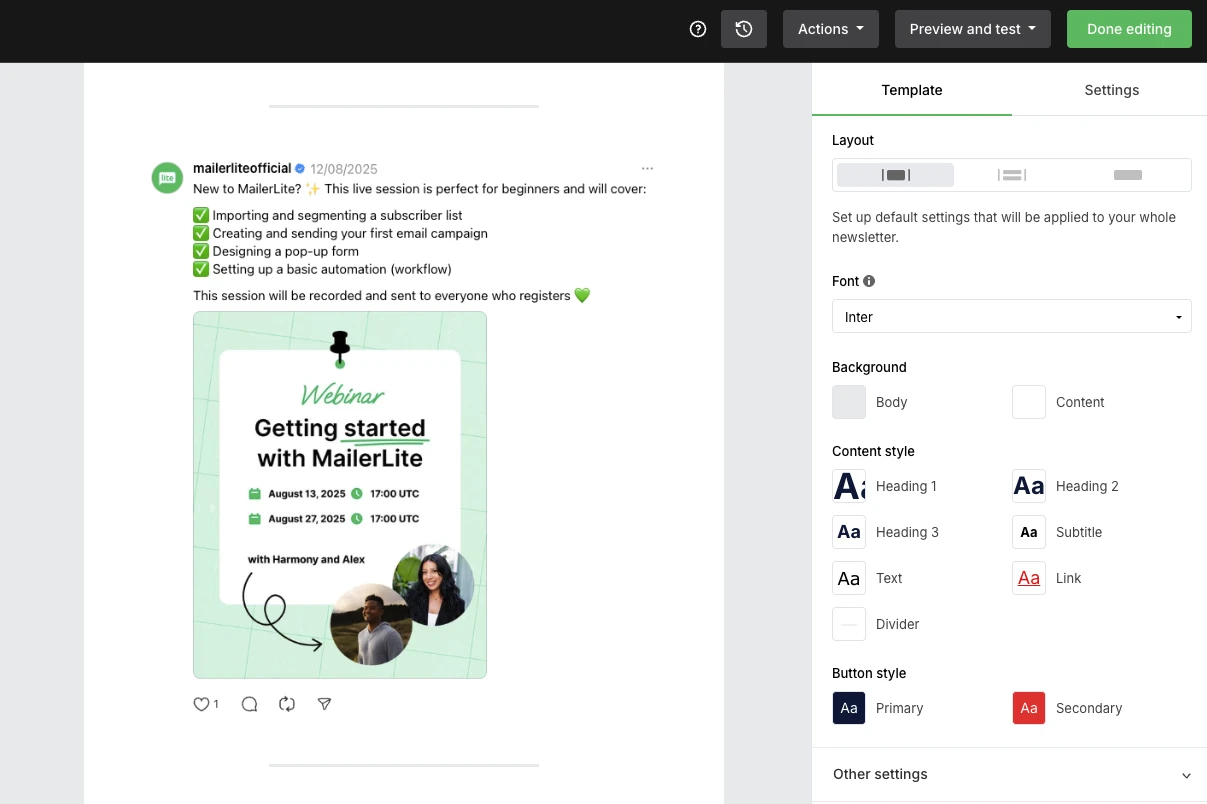The height and width of the screenshot is (804, 1207).
Task: Select the middle layout option with lines
Action: coord(1012,175)
